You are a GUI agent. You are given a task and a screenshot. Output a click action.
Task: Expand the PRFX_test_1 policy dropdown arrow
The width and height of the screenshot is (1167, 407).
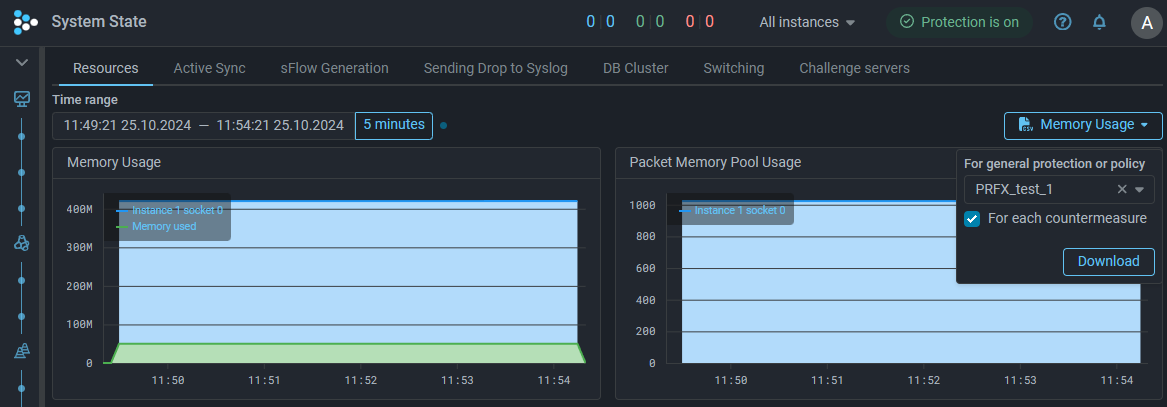[x=1139, y=189]
